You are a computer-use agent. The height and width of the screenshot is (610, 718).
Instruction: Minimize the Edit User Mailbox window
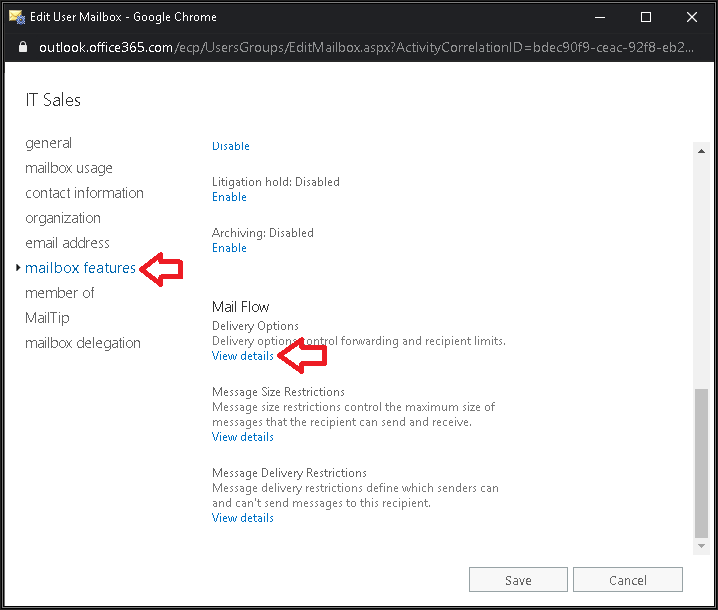click(600, 17)
